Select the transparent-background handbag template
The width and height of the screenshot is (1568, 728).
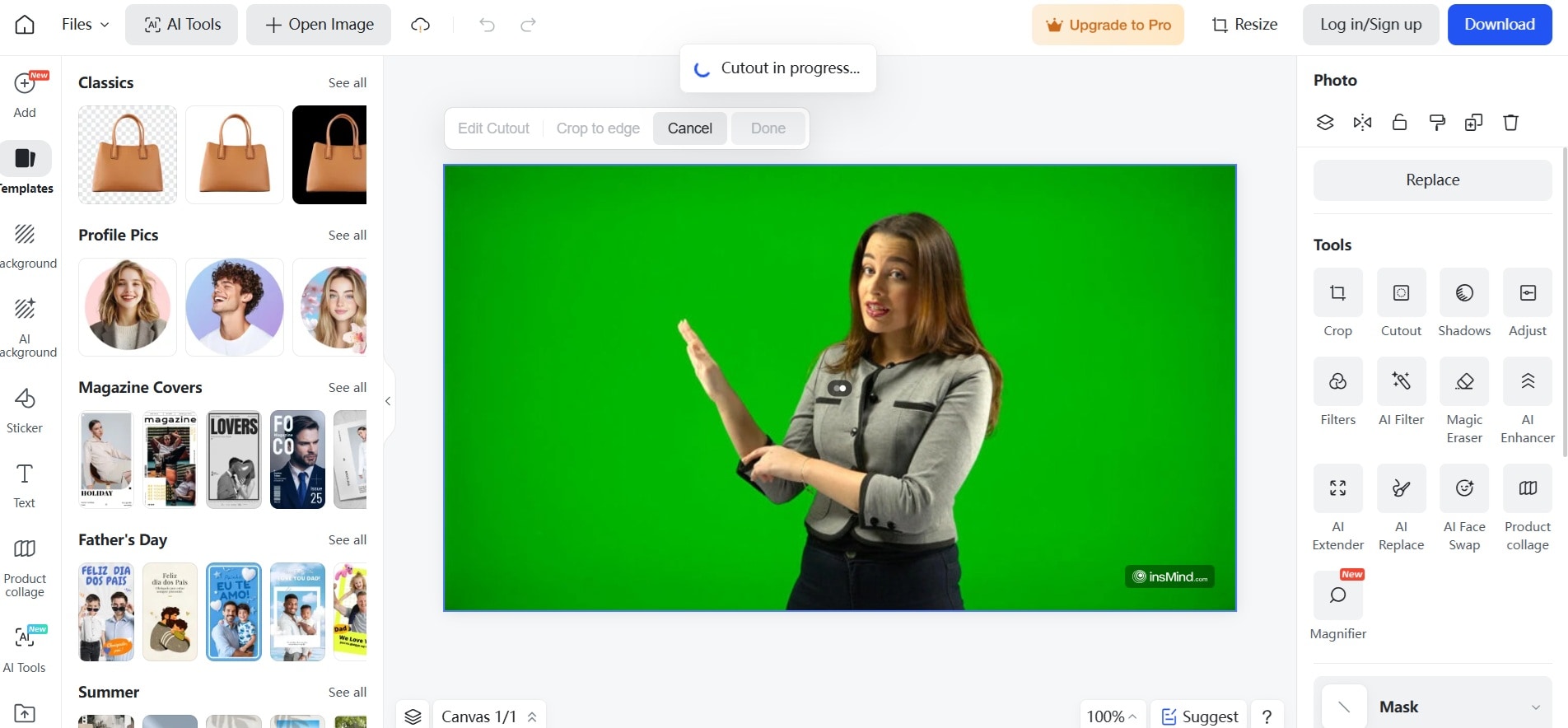[x=128, y=155]
